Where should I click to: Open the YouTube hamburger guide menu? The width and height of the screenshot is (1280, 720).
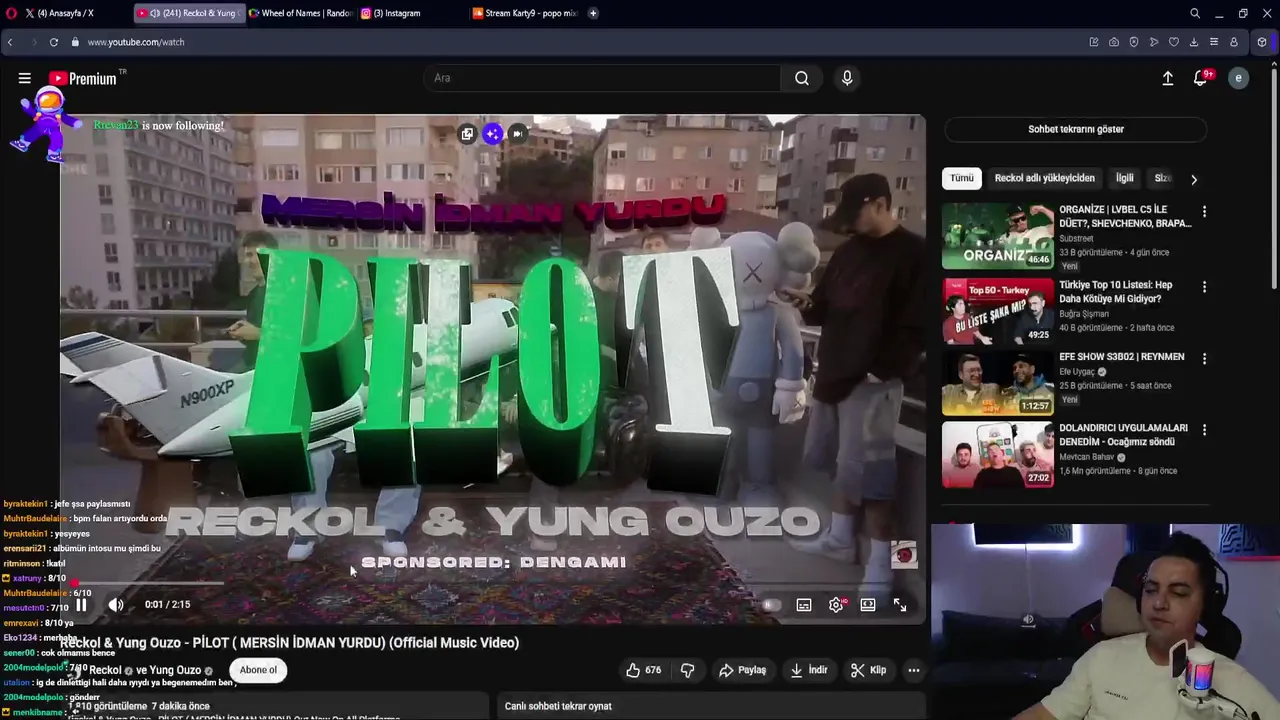tap(24, 78)
